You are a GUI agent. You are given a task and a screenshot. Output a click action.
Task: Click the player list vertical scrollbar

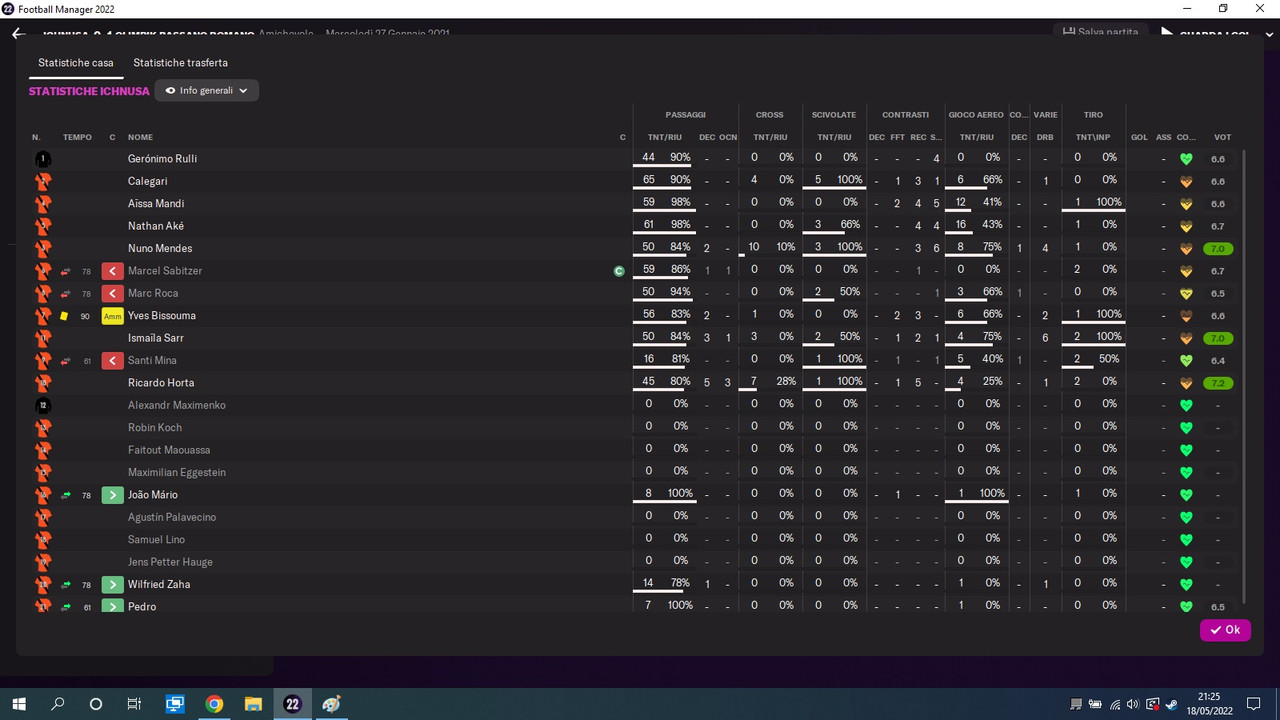(1244, 377)
